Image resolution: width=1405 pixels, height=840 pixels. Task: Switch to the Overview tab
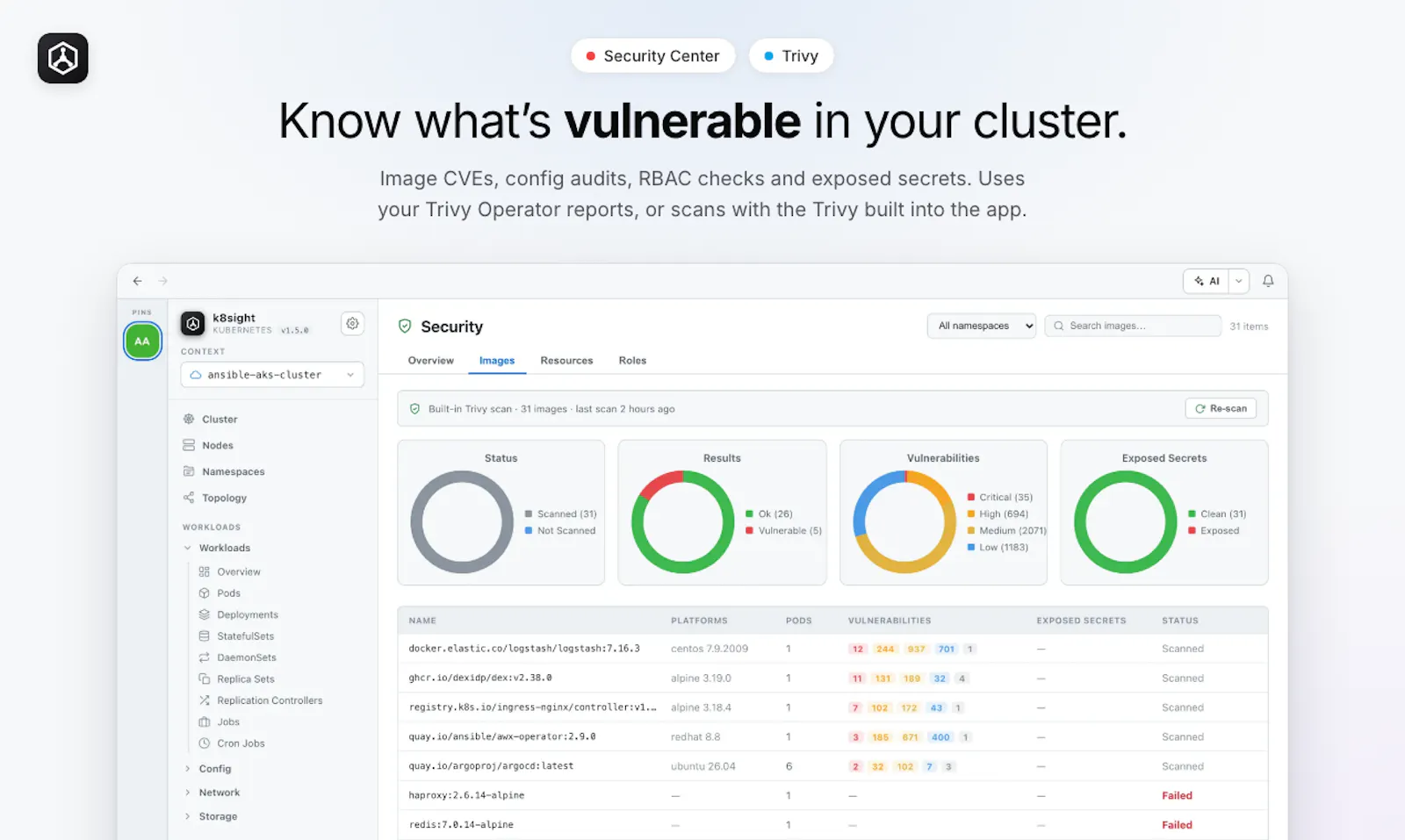pyautogui.click(x=431, y=361)
